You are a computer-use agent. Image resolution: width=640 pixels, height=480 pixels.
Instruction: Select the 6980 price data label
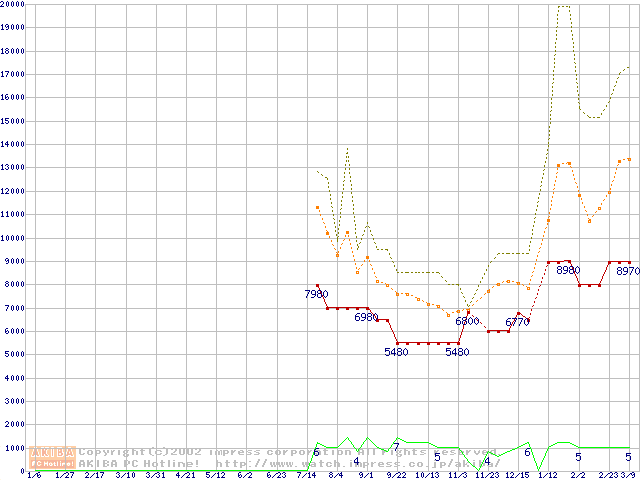pos(367,317)
